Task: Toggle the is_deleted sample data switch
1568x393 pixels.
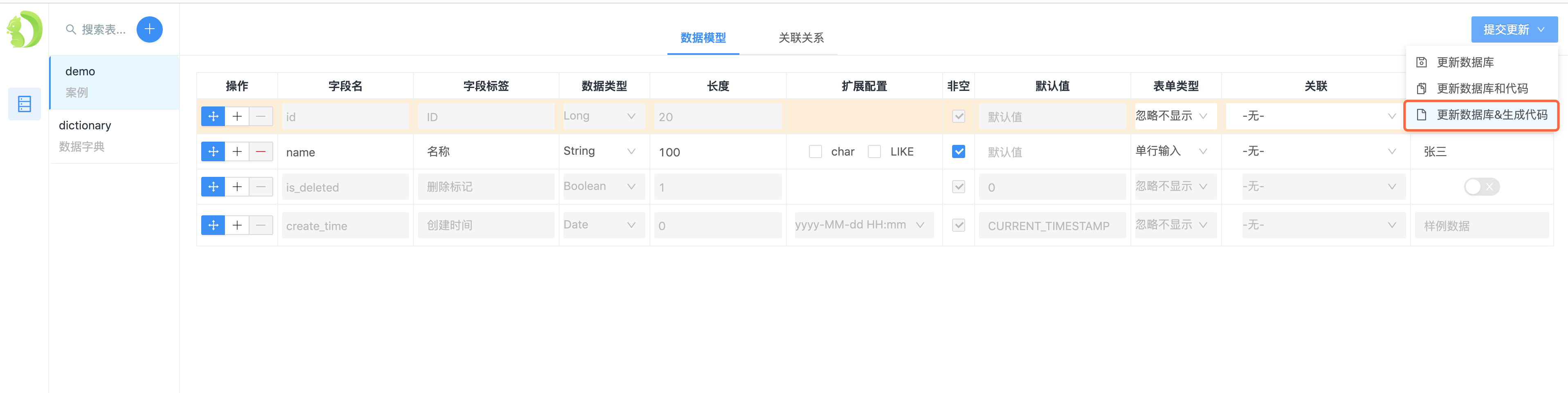Action: coord(1482,187)
